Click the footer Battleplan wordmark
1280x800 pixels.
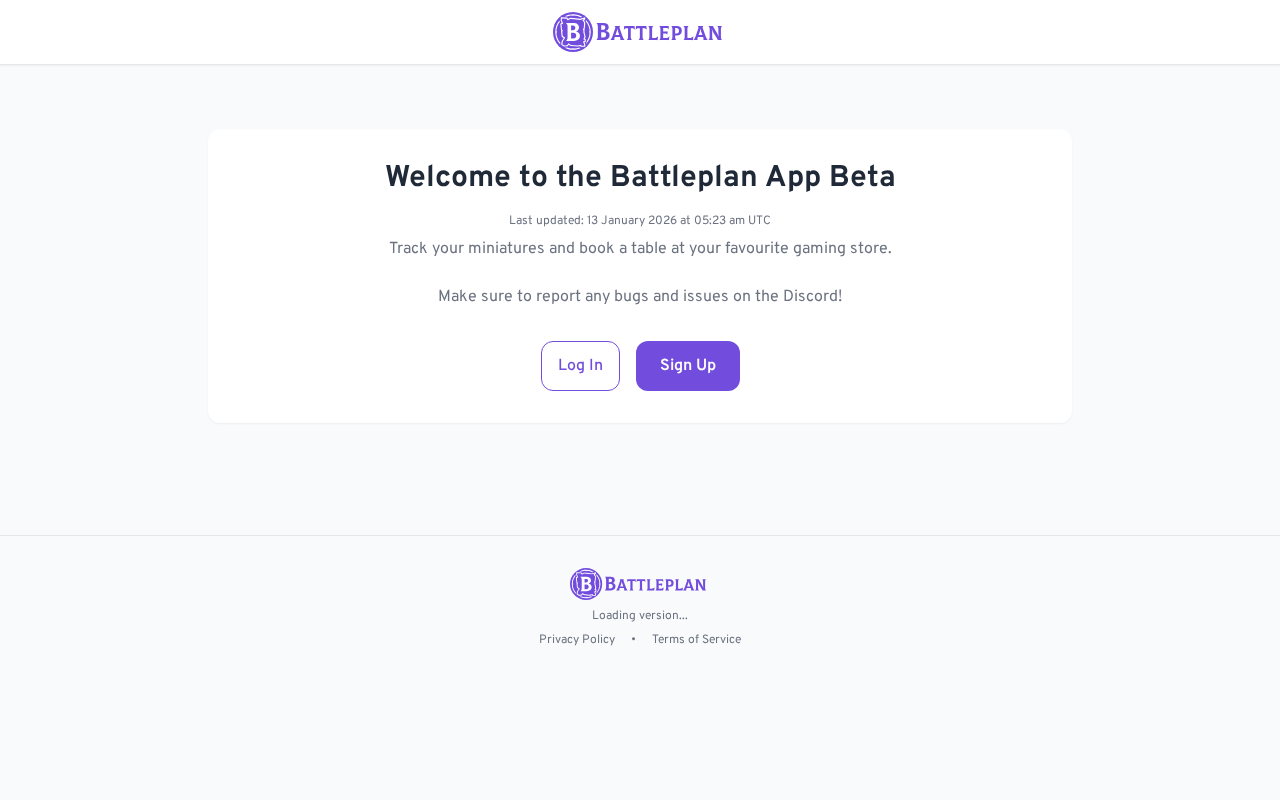coord(656,585)
